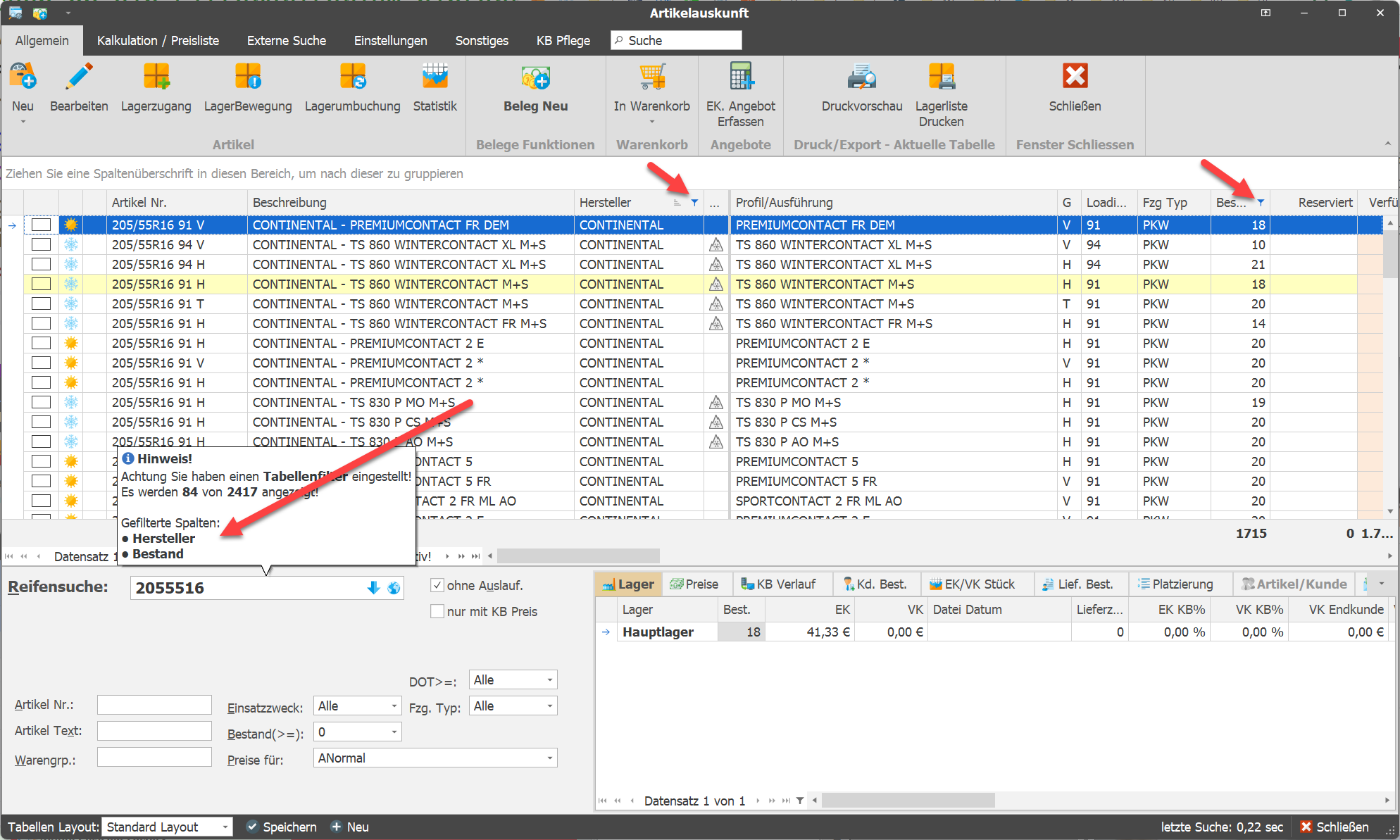
Task: Open Bestand(>=) dropdown
Action: (x=394, y=732)
